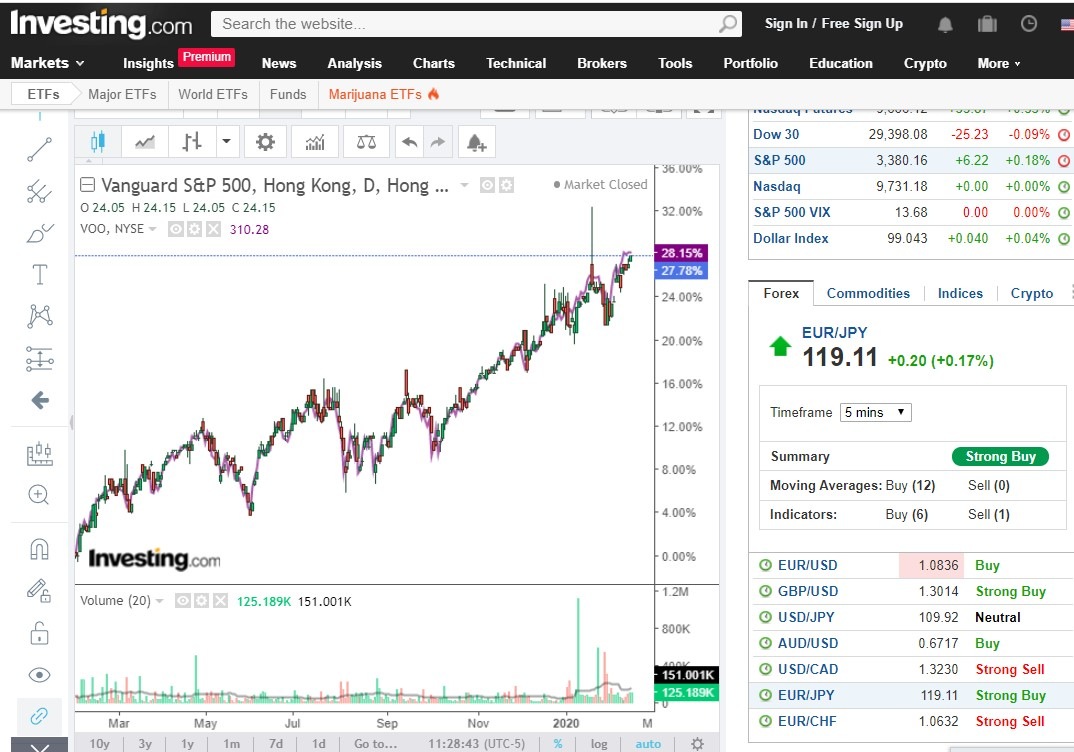
Task: Expand the Volume (20) indicator dropdown
Action: point(160,601)
